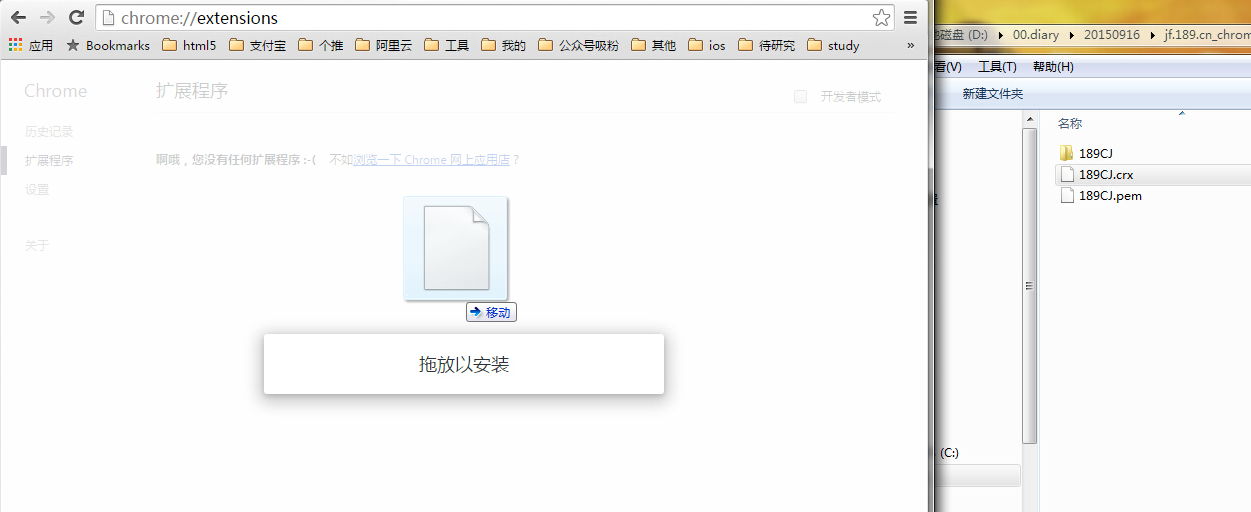The height and width of the screenshot is (512, 1251).
Task: Open the study bookmark folder
Action: point(834,45)
